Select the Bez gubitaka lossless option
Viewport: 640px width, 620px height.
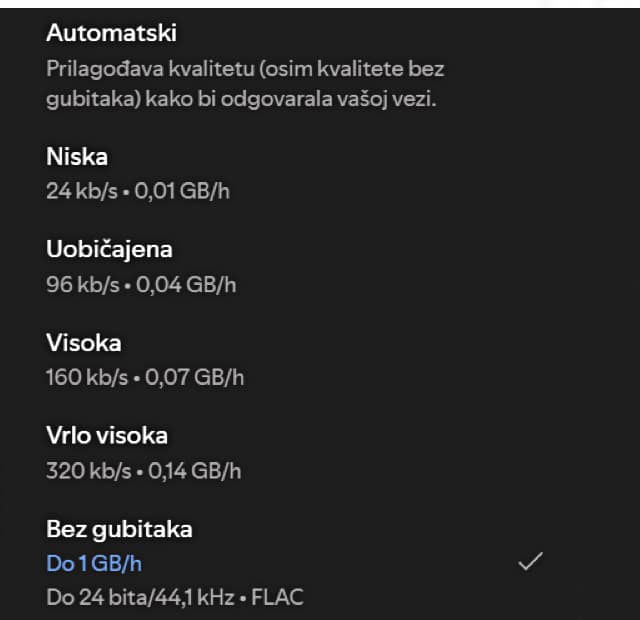119,528
